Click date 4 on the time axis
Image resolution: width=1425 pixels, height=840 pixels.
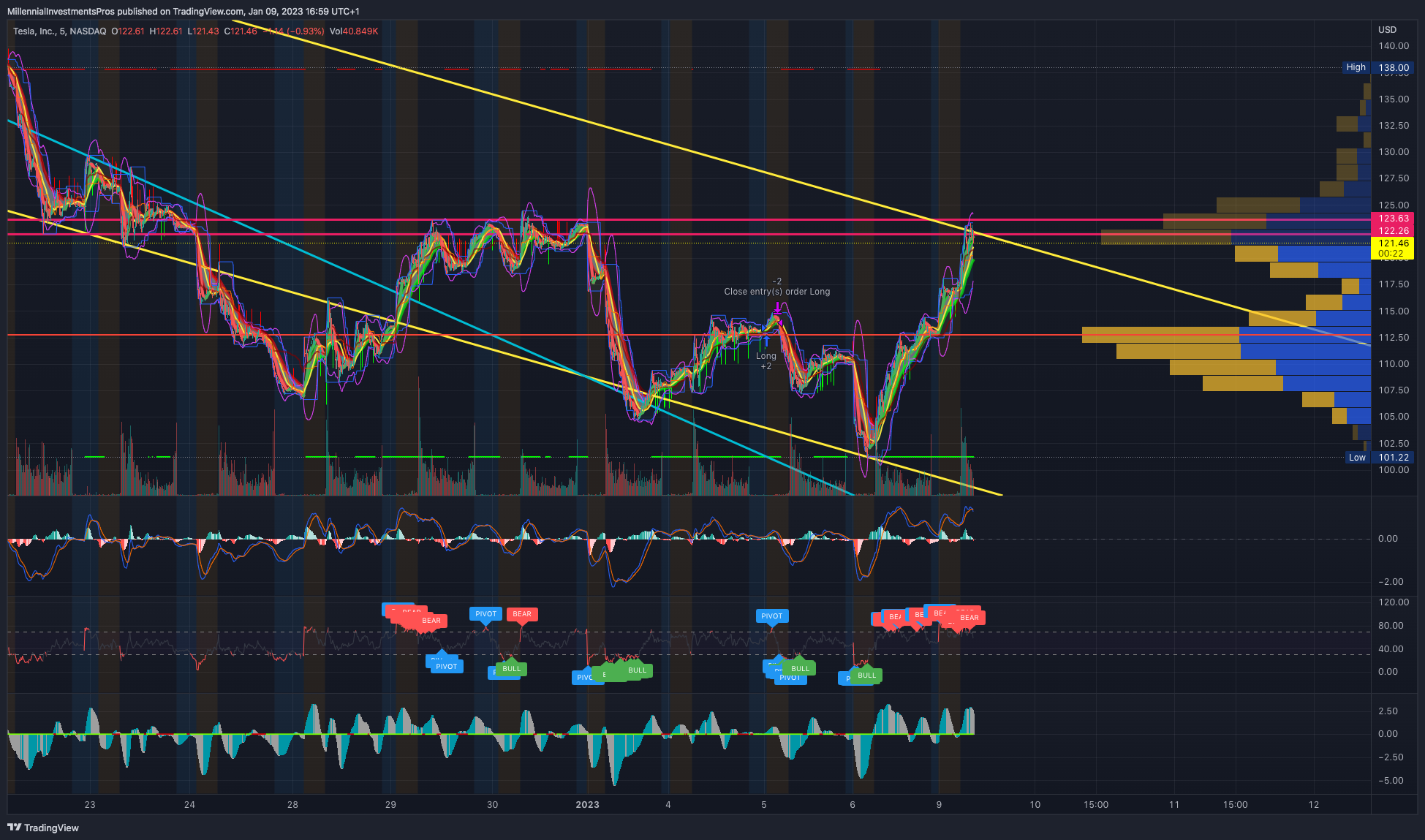[x=668, y=805]
